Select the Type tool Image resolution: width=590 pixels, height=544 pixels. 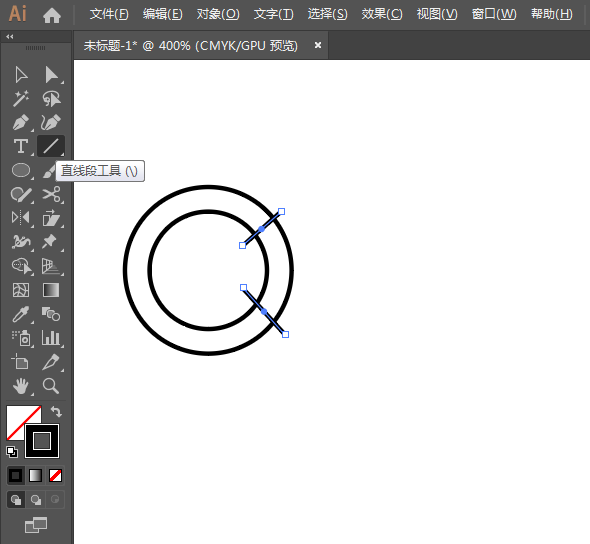[21, 146]
